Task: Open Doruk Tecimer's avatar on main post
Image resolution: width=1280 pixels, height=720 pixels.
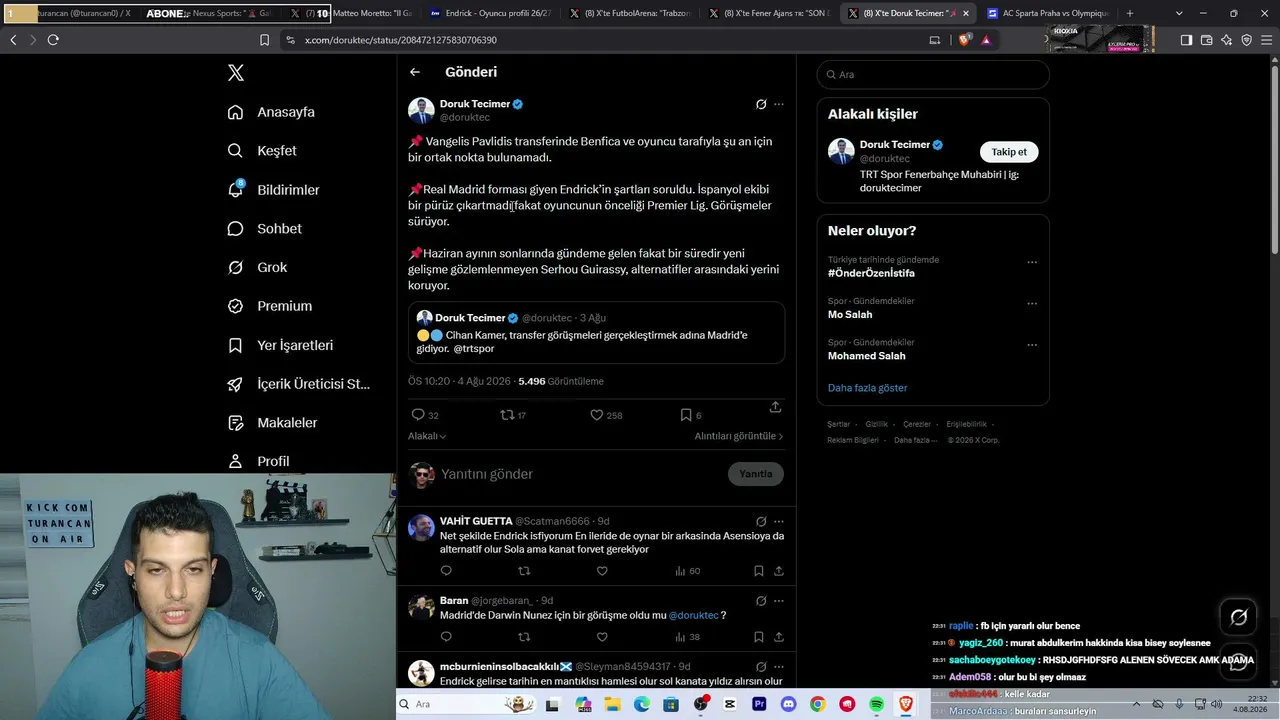Action: (x=421, y=111)
